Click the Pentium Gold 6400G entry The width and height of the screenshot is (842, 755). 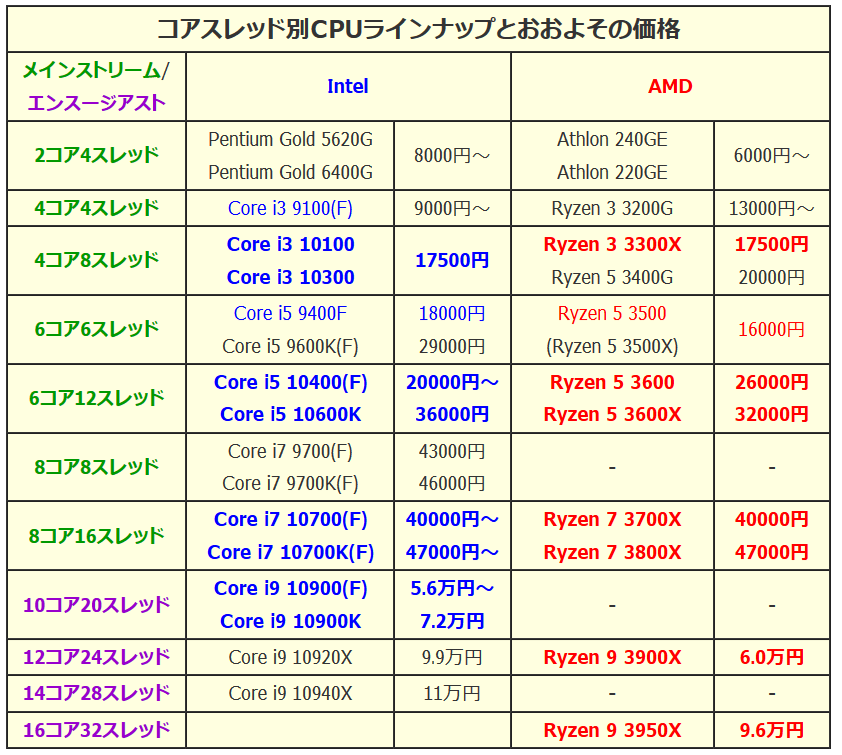tap(291, 172)
